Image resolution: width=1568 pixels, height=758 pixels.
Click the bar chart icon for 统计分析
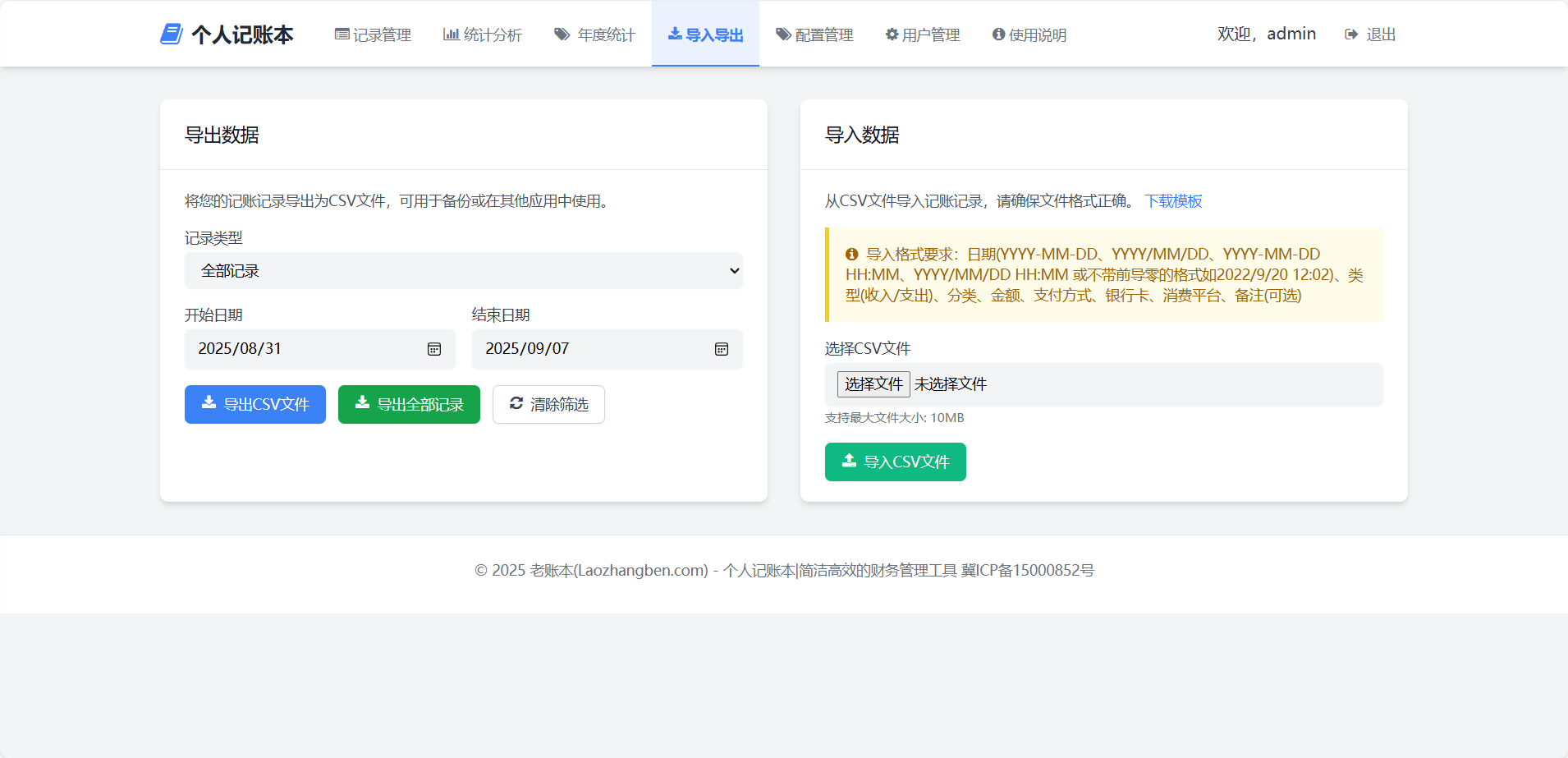pos(451,34)
